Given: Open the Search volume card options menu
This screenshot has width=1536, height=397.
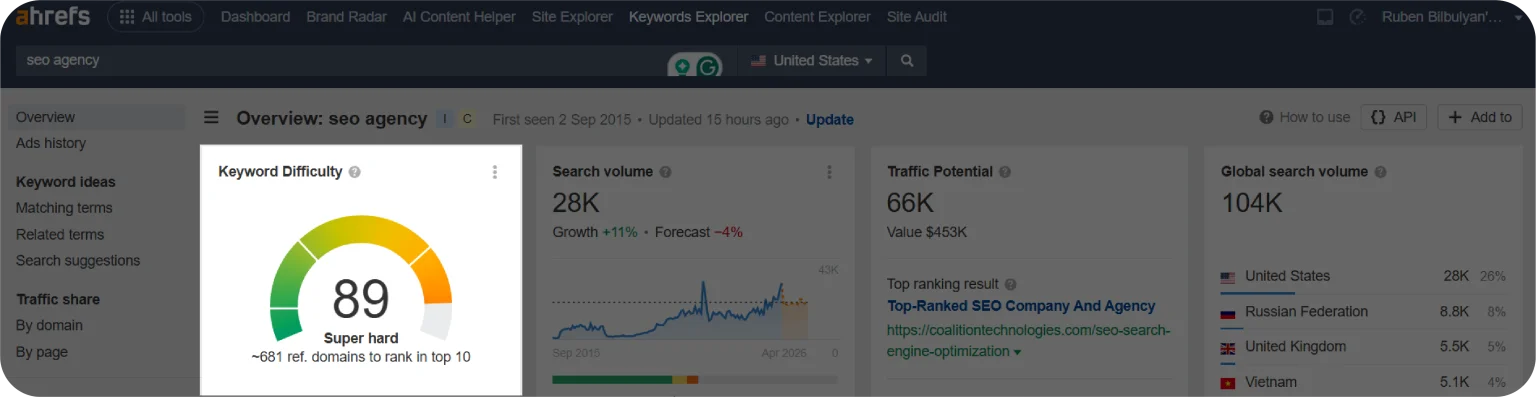Looking at the screenshot, I should tap(829, 172).
